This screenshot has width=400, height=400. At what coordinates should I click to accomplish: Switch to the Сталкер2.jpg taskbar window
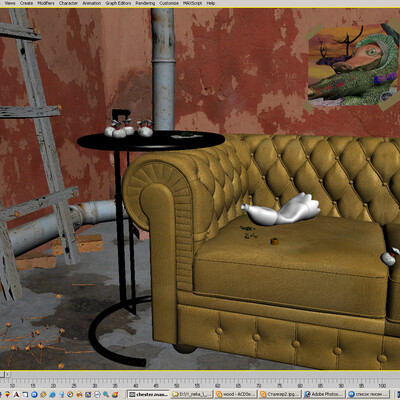279,394
